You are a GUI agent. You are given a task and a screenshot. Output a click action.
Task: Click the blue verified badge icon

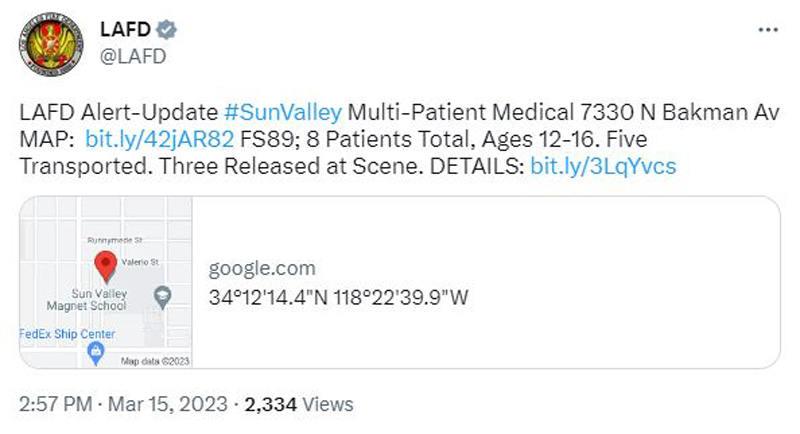coord(166,30)
